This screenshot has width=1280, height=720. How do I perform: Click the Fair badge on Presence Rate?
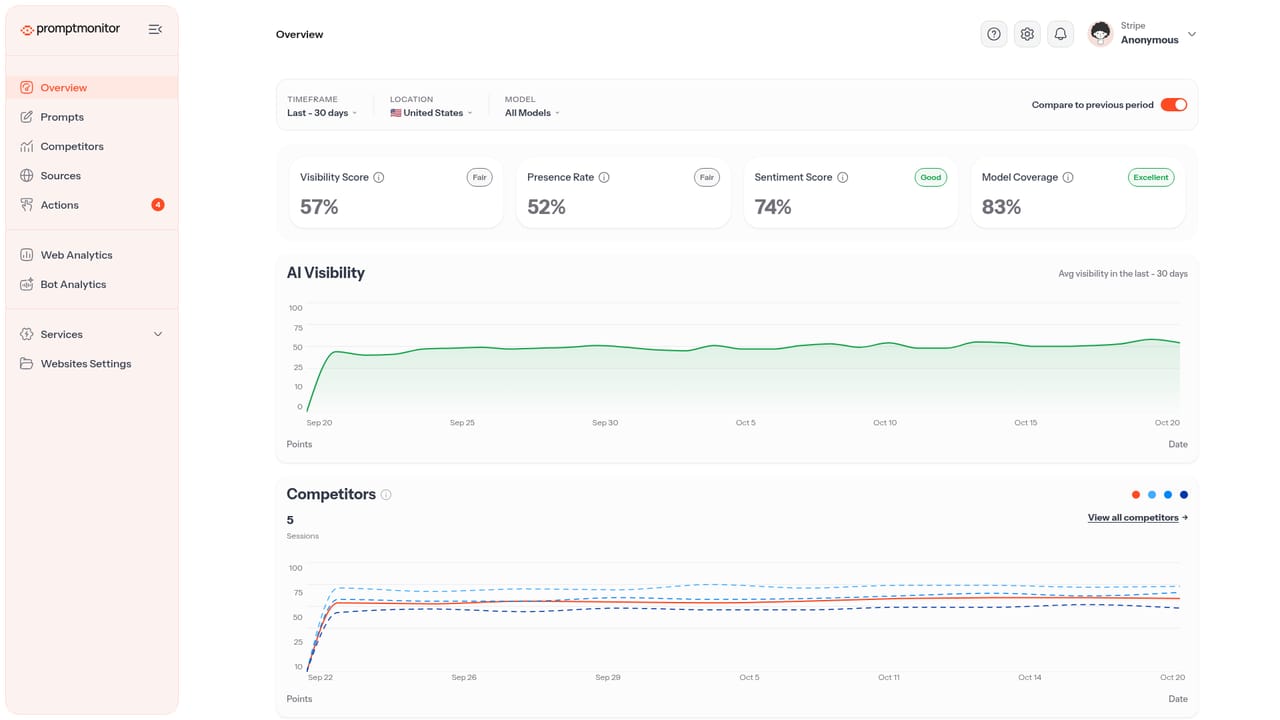coord(707,177)
